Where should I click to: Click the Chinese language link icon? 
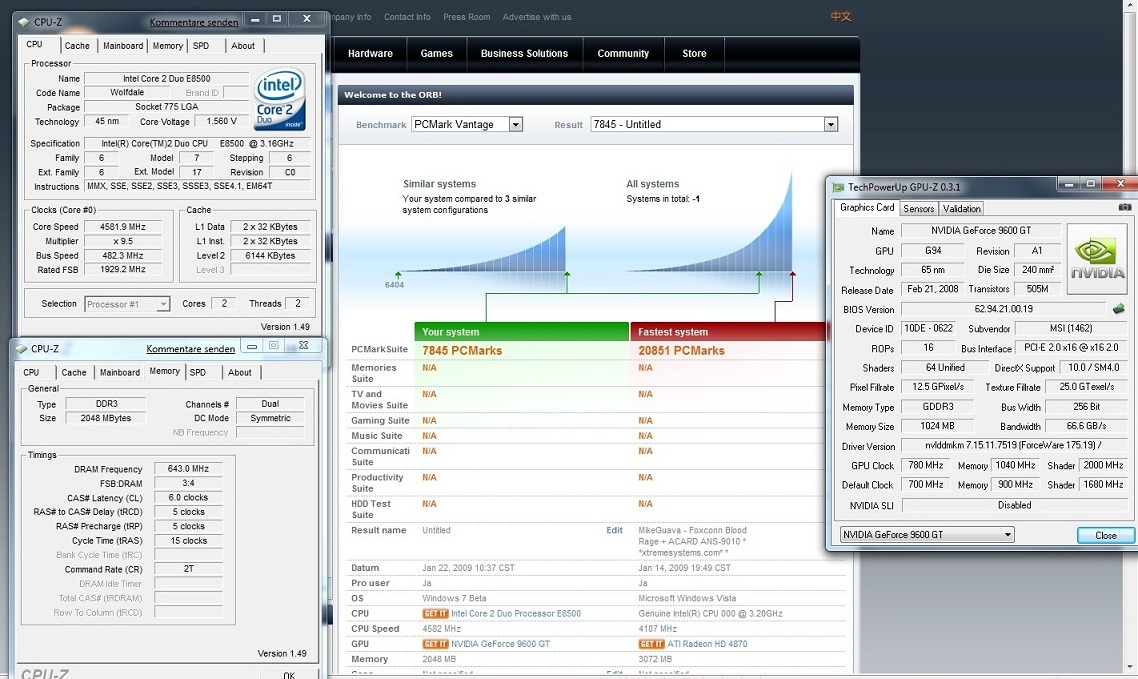pyautogui.click(x=840, y=17)
